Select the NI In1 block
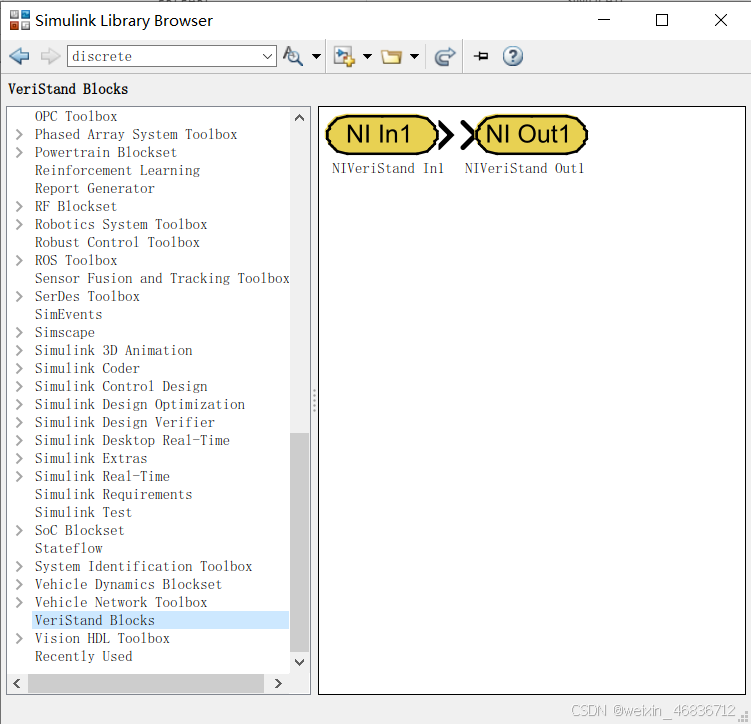The height and width of the screenshot is (724, 751). click(x=382, y=135)
